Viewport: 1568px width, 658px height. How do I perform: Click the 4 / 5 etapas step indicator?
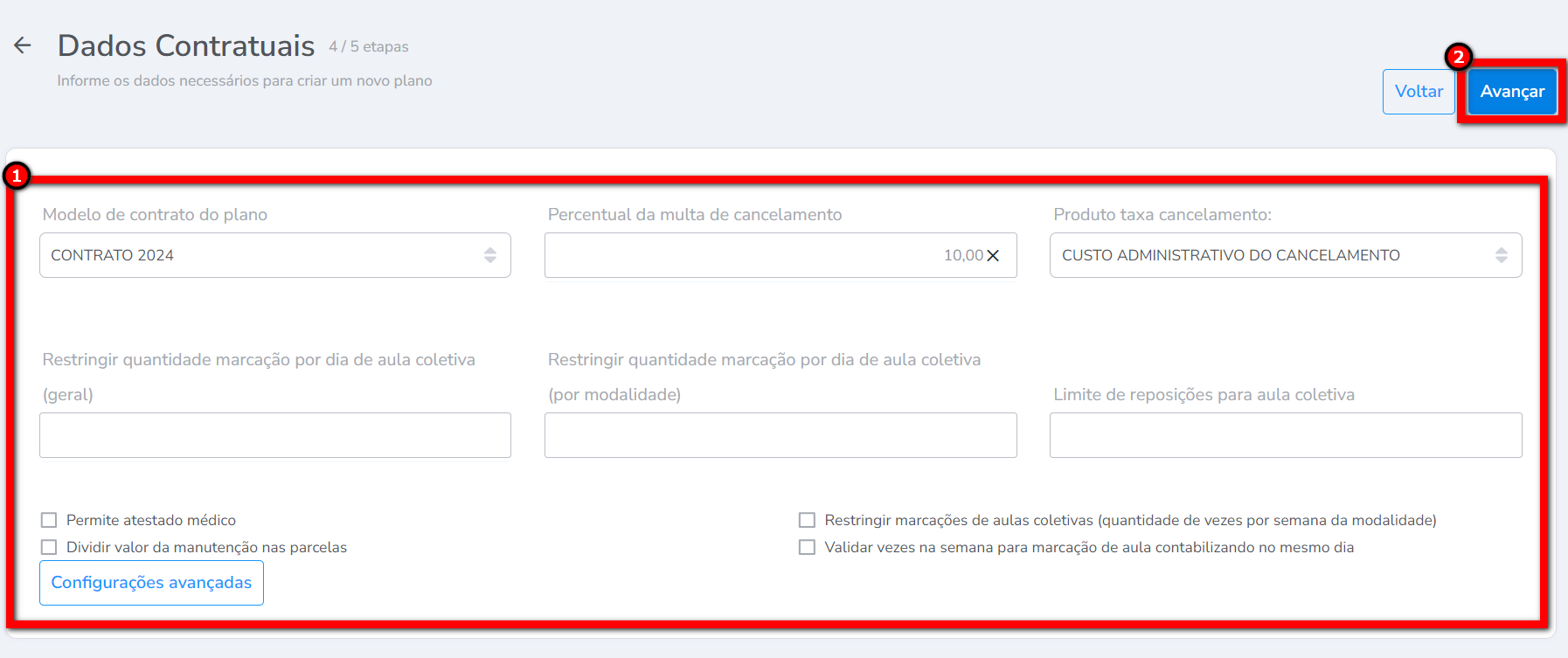369,47
